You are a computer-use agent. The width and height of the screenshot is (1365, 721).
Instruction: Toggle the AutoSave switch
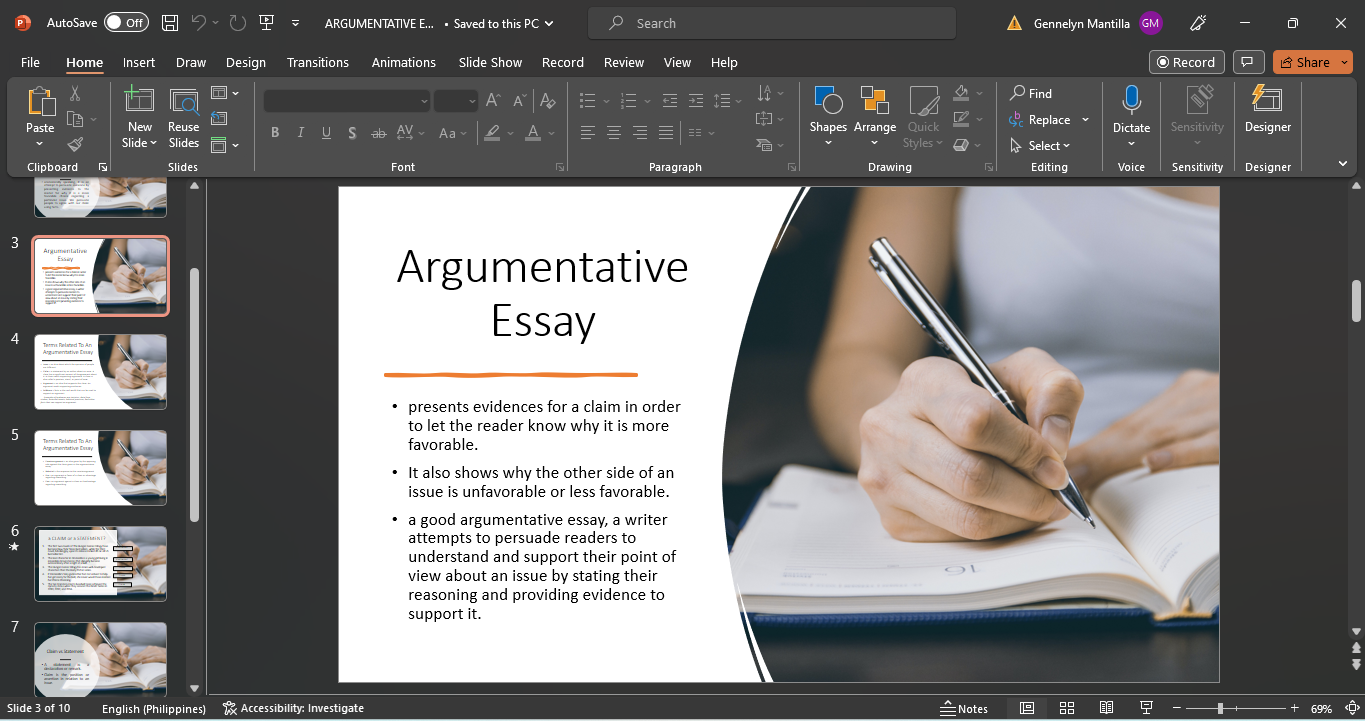126,23
